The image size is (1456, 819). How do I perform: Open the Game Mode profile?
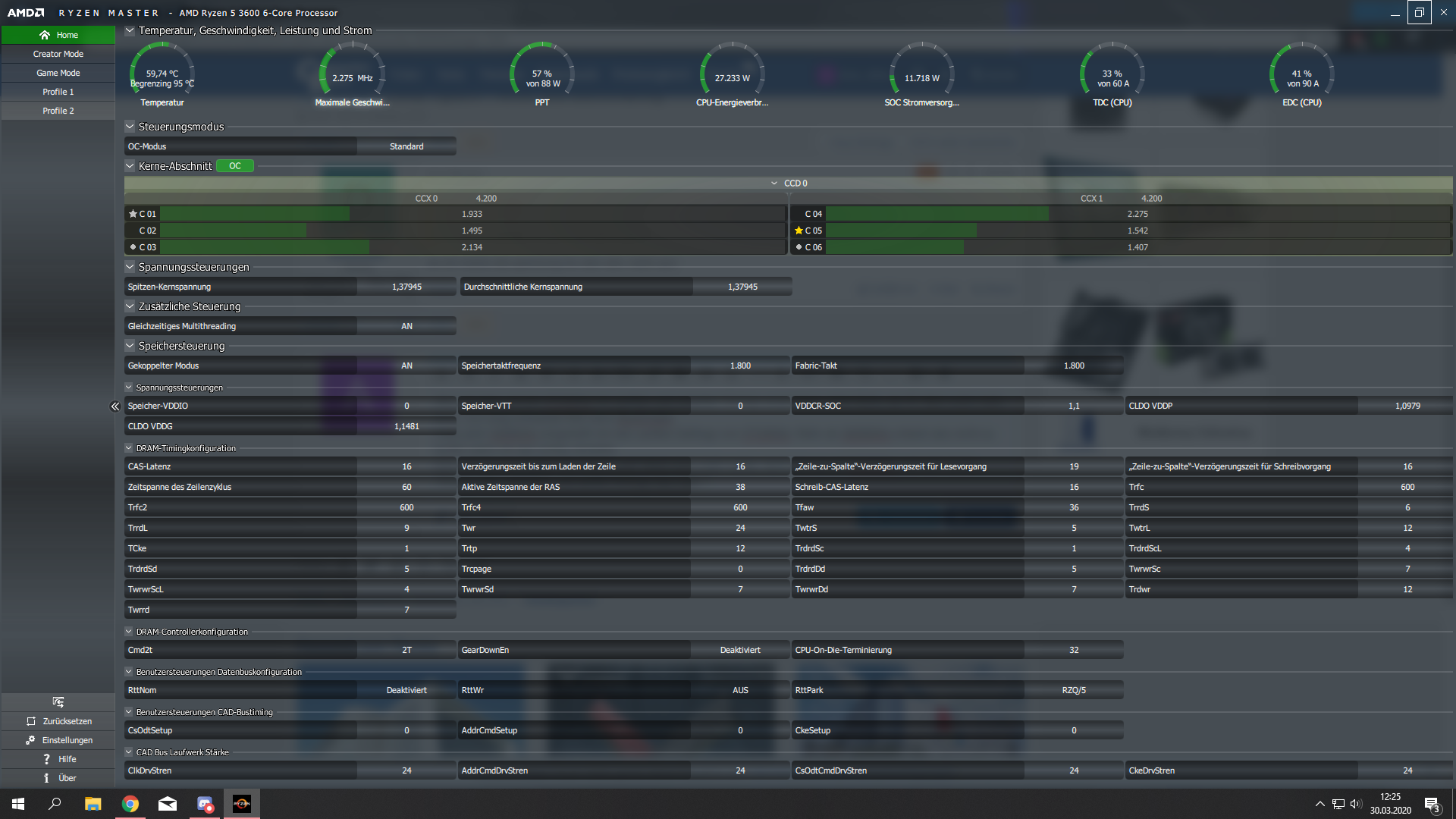[x=58, y=73]
